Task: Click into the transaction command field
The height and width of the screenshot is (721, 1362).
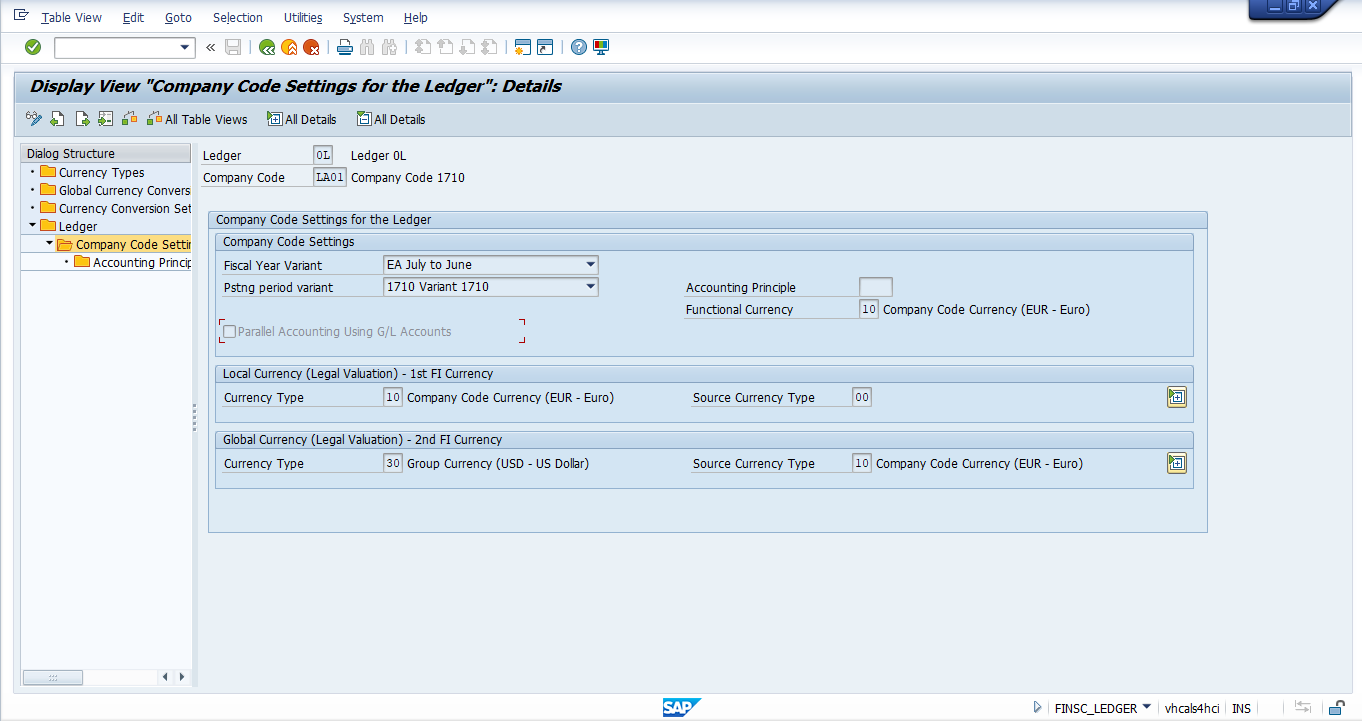Action: 116,47
